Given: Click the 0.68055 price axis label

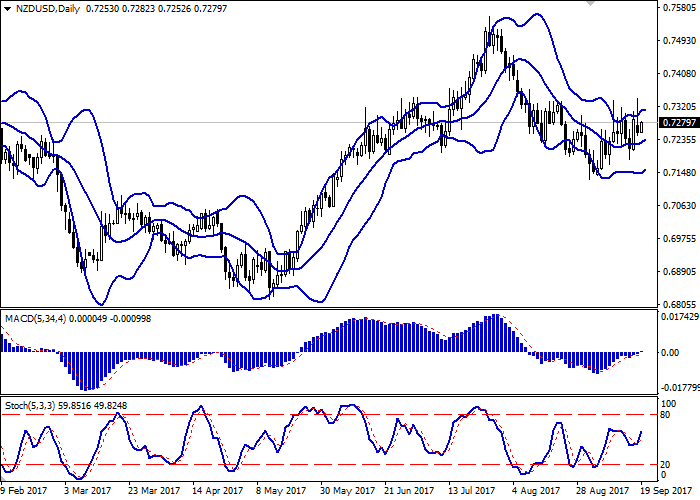Looking at the screenshot, I should point(679,305).
